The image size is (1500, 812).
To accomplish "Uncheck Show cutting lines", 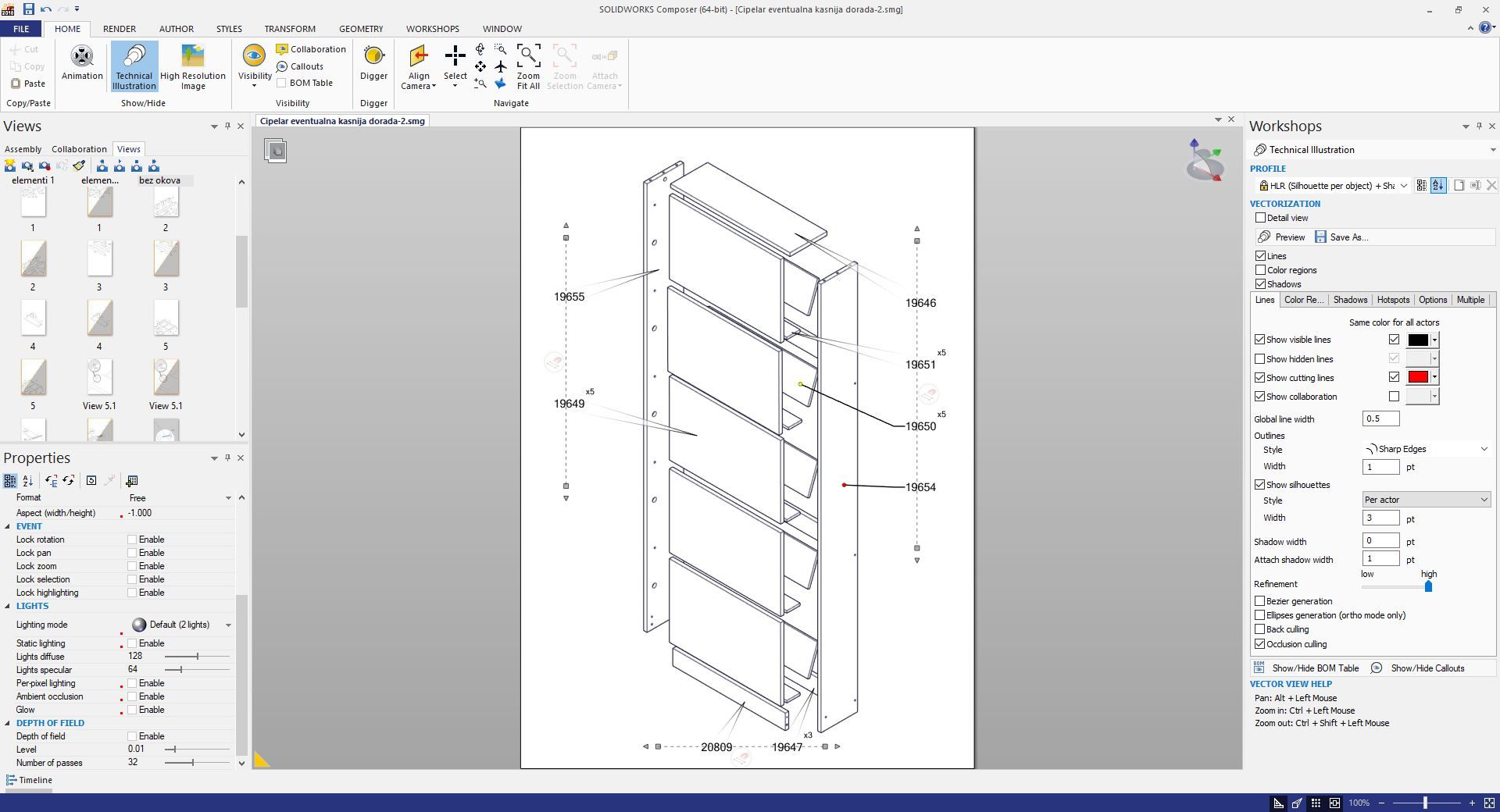I will coord(1260,377).
